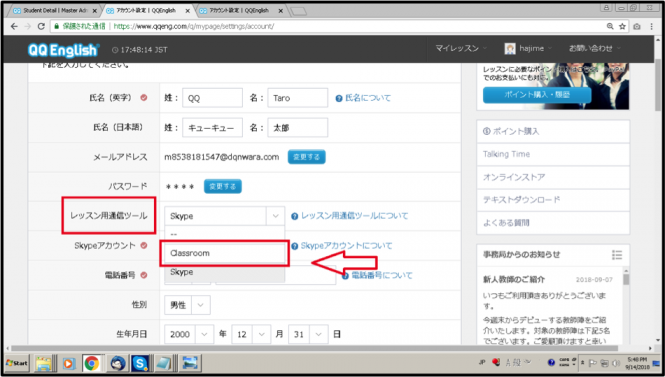Open オンラインストア sidebar link
This screenshot has width=665, height=377.
pos(553,177)
